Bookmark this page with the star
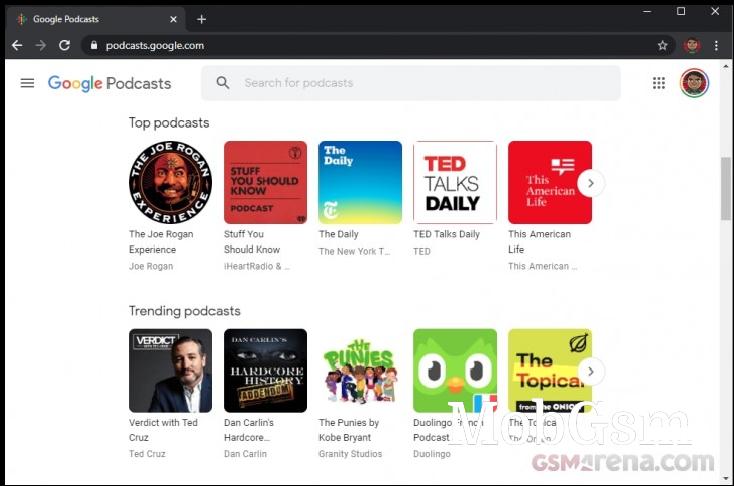734x486 pixels. click(662, 45)
